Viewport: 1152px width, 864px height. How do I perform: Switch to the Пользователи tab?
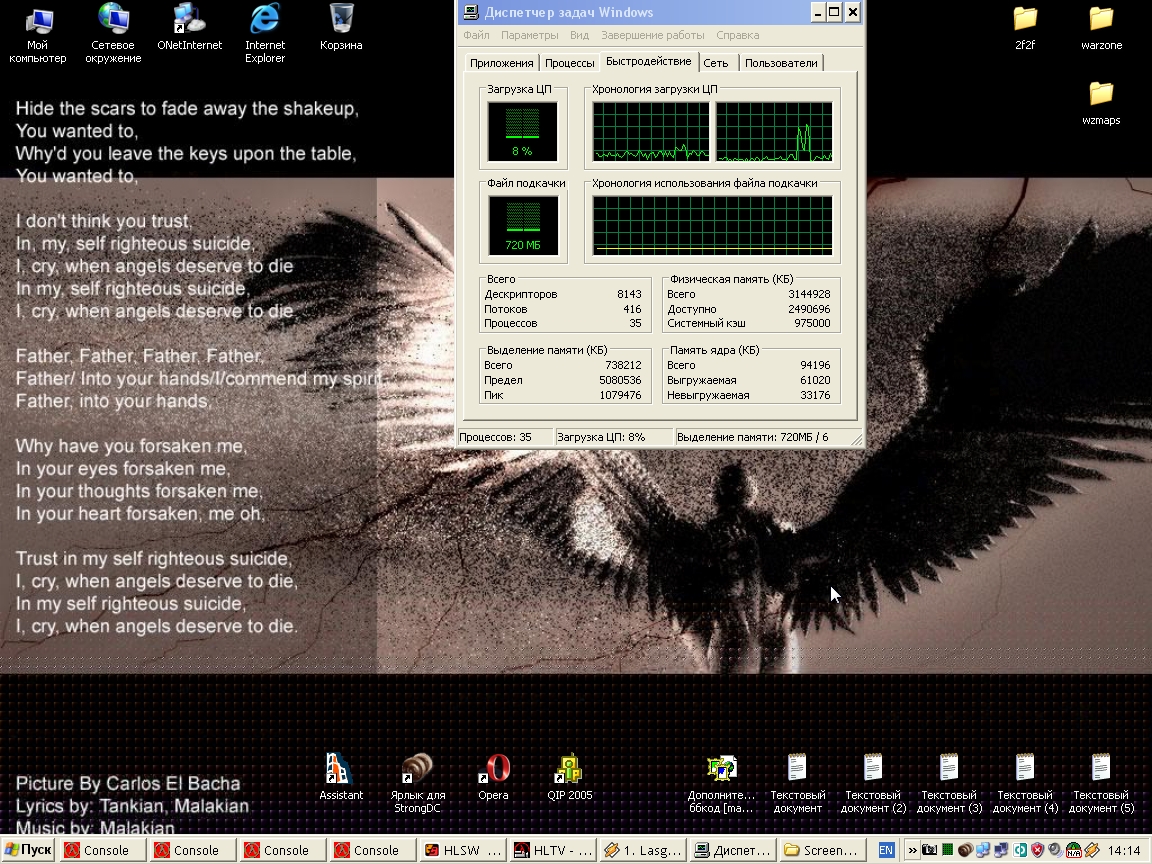(781, 63)
